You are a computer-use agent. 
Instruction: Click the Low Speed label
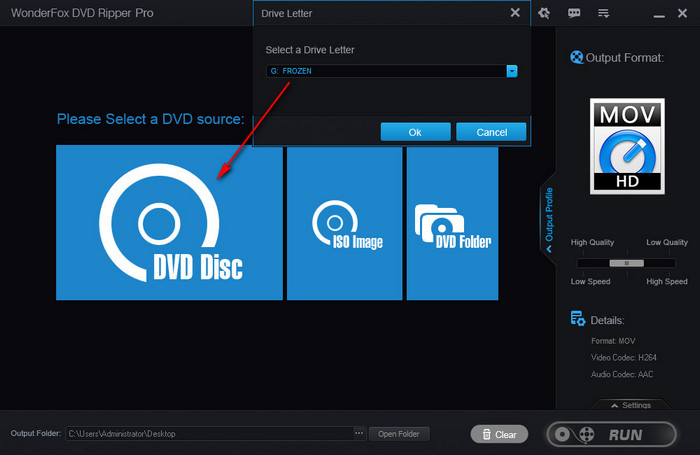[590, 281]
